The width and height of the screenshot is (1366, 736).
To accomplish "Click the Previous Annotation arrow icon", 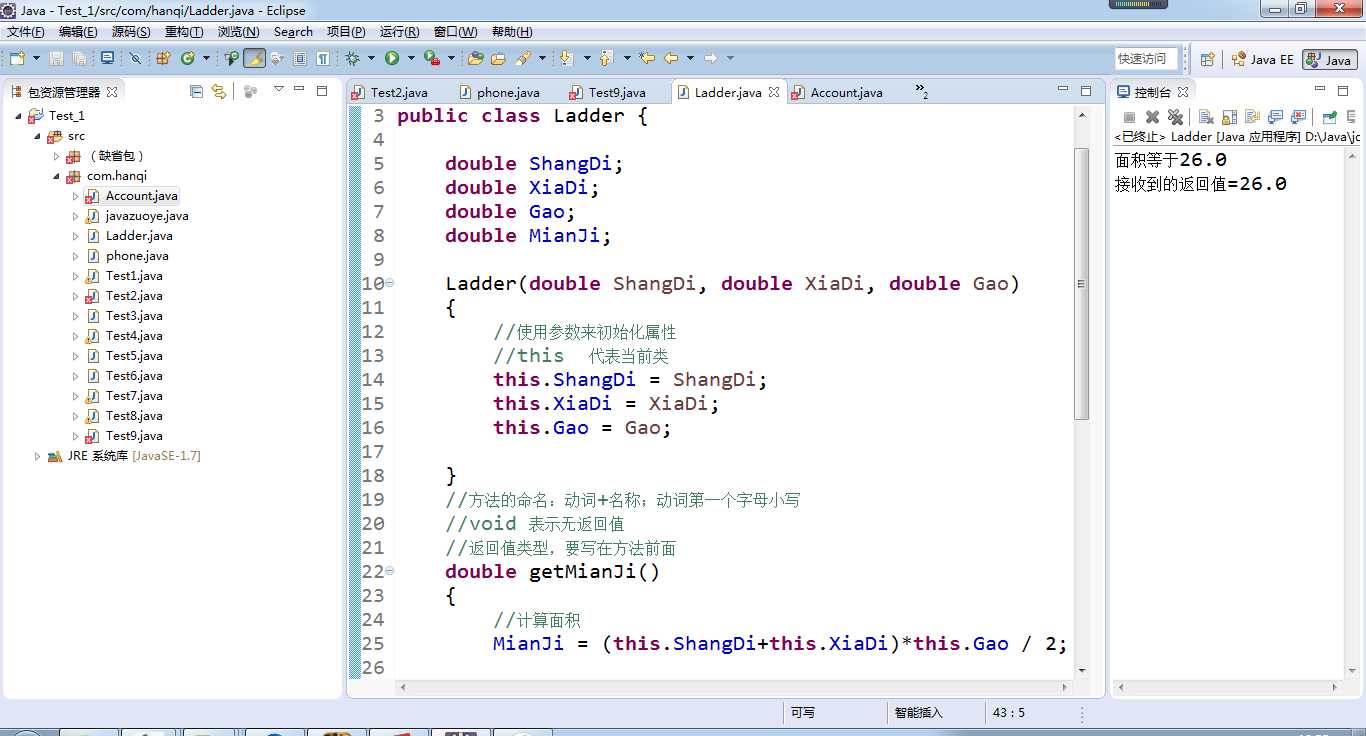I will pyautogui.click(x=605, y=58).
